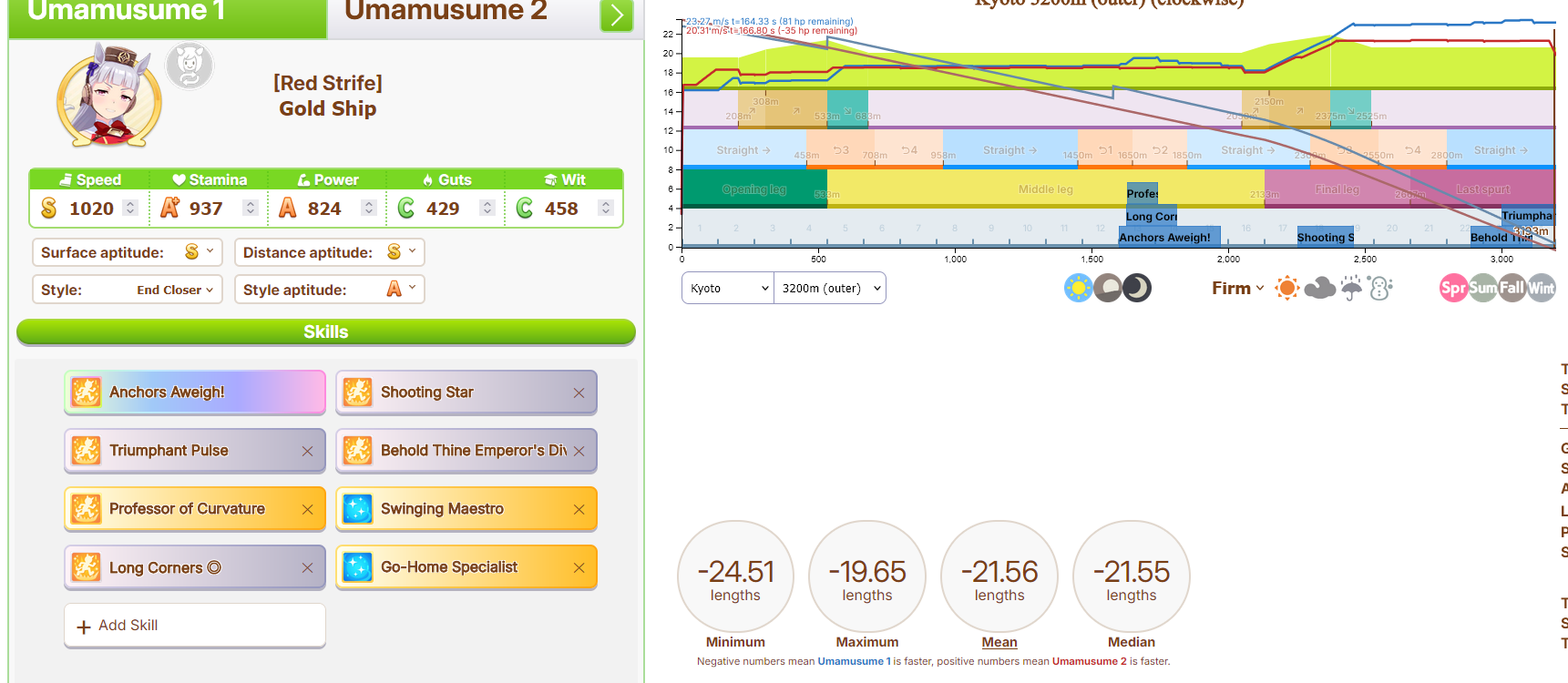Click Middle leg segment on chart
The image size is (1568, 683).
pos(1046,189)
